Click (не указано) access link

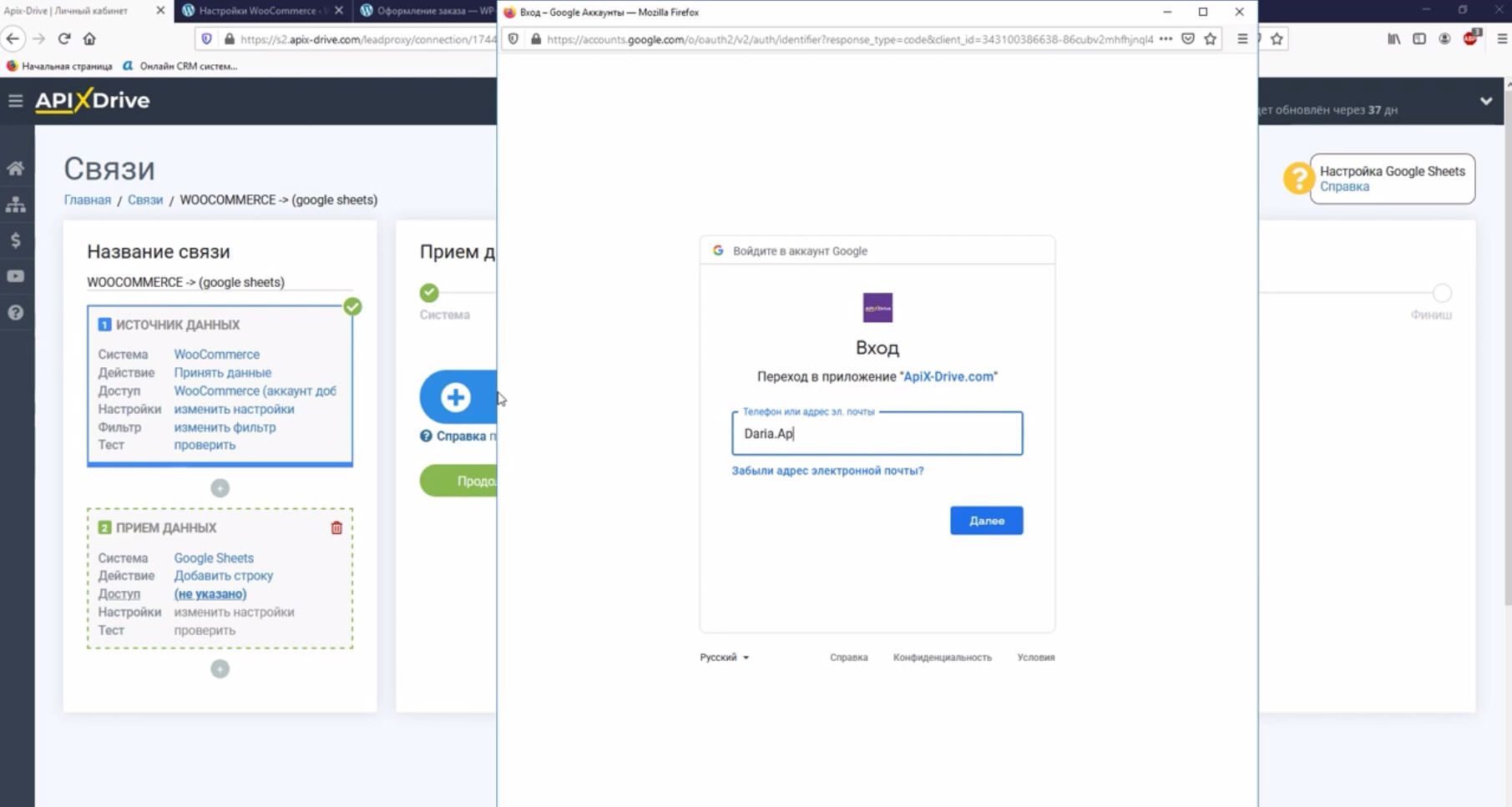coord(210,594)
